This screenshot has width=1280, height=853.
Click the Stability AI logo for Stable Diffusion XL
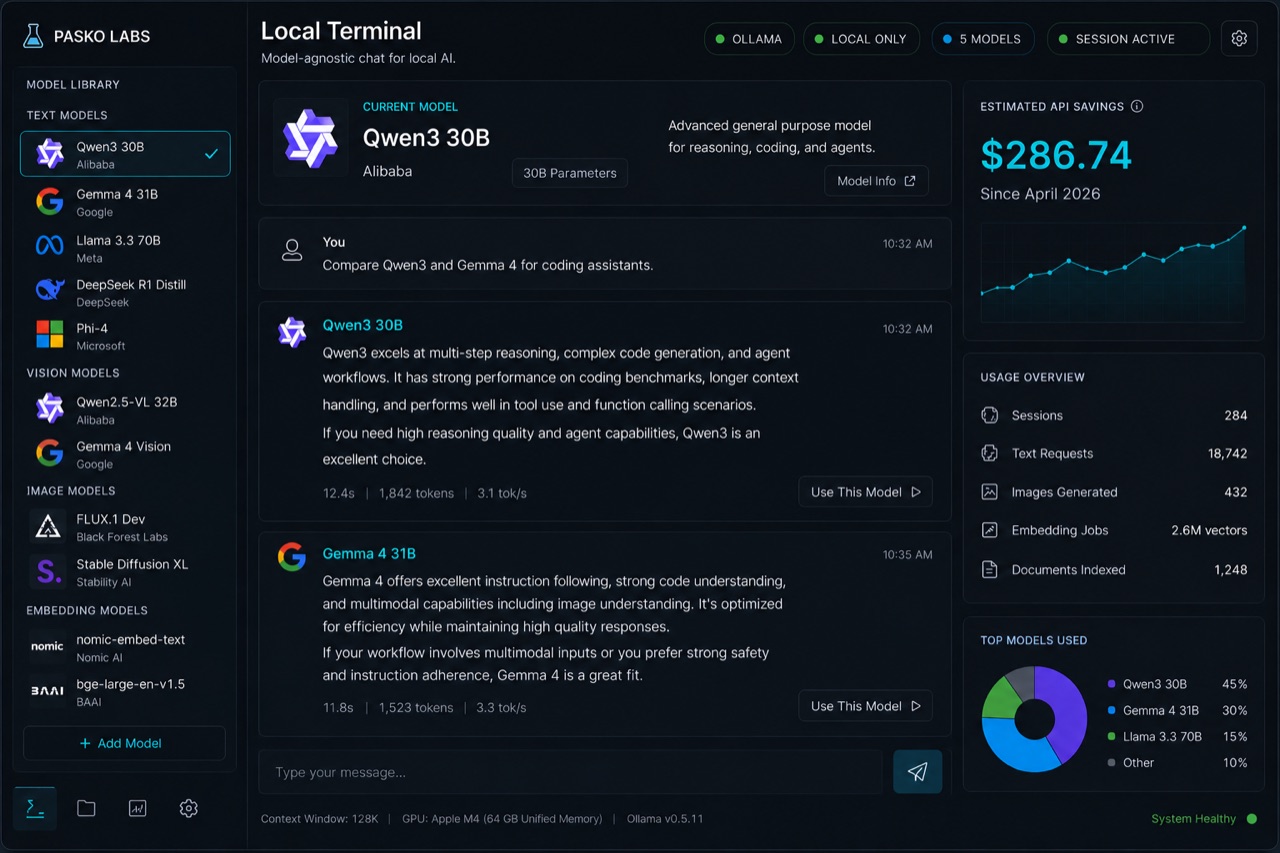(x=47, y=571)
